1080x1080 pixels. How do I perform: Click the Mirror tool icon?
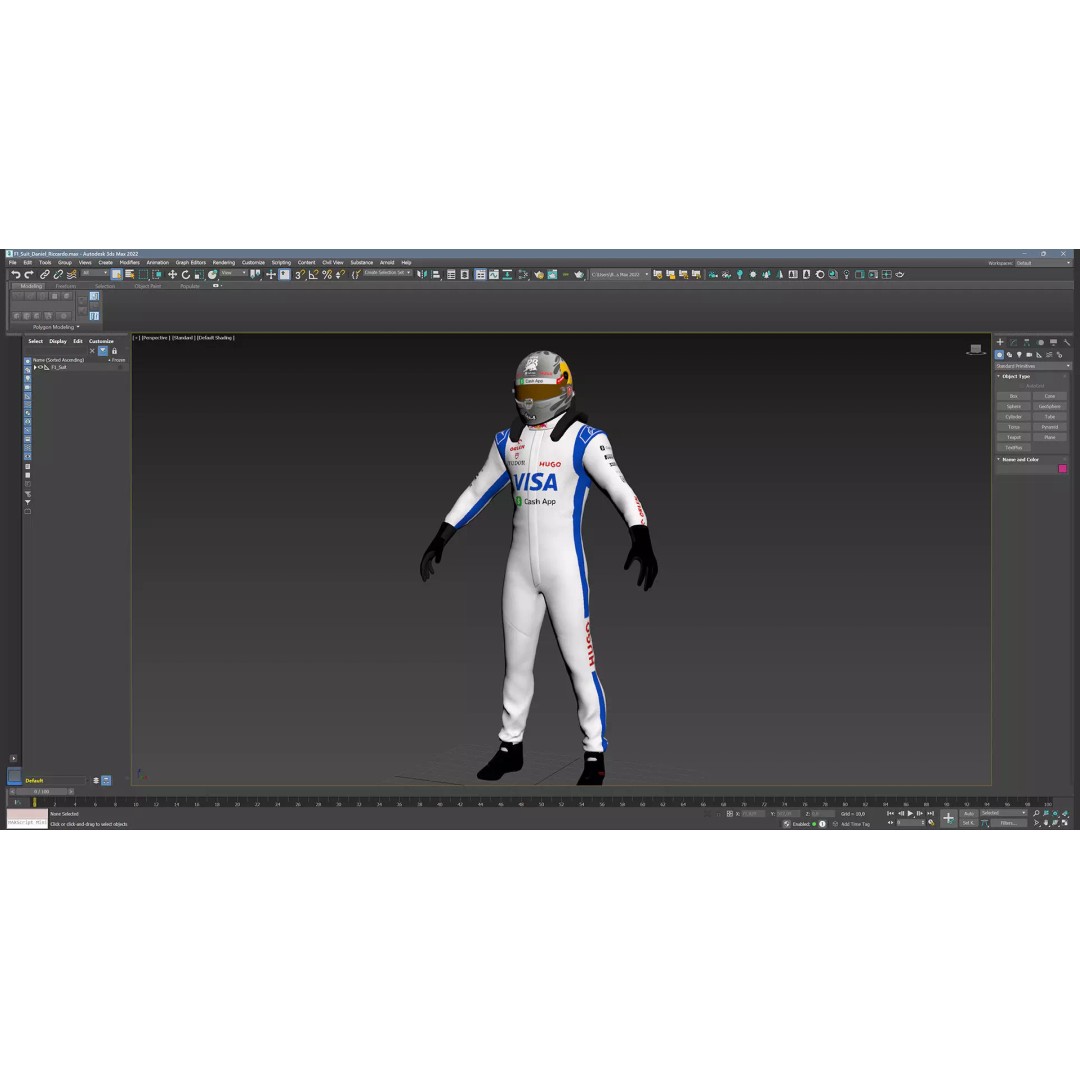pos(421,274)
